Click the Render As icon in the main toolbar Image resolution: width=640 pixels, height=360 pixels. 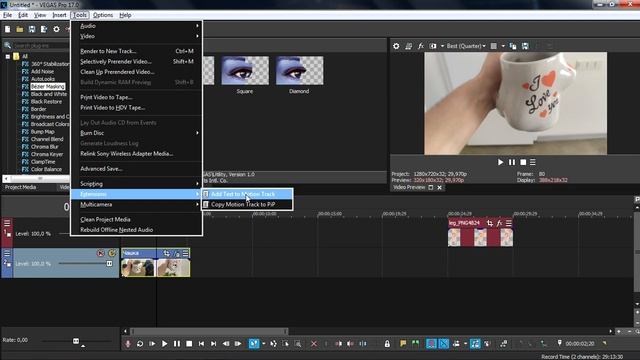tap(44, 29)
